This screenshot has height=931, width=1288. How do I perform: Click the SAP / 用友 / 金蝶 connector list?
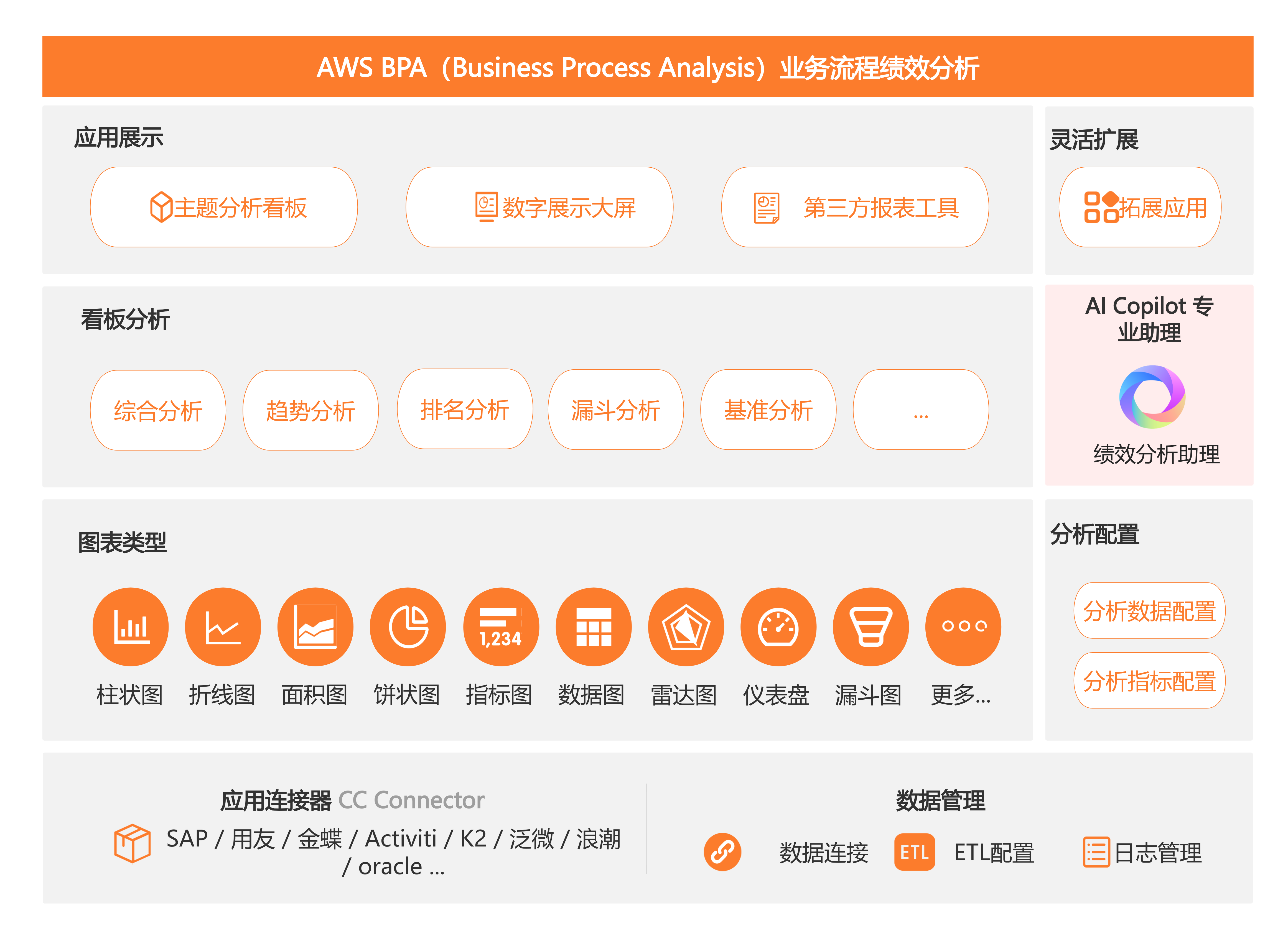coord(393,852)
